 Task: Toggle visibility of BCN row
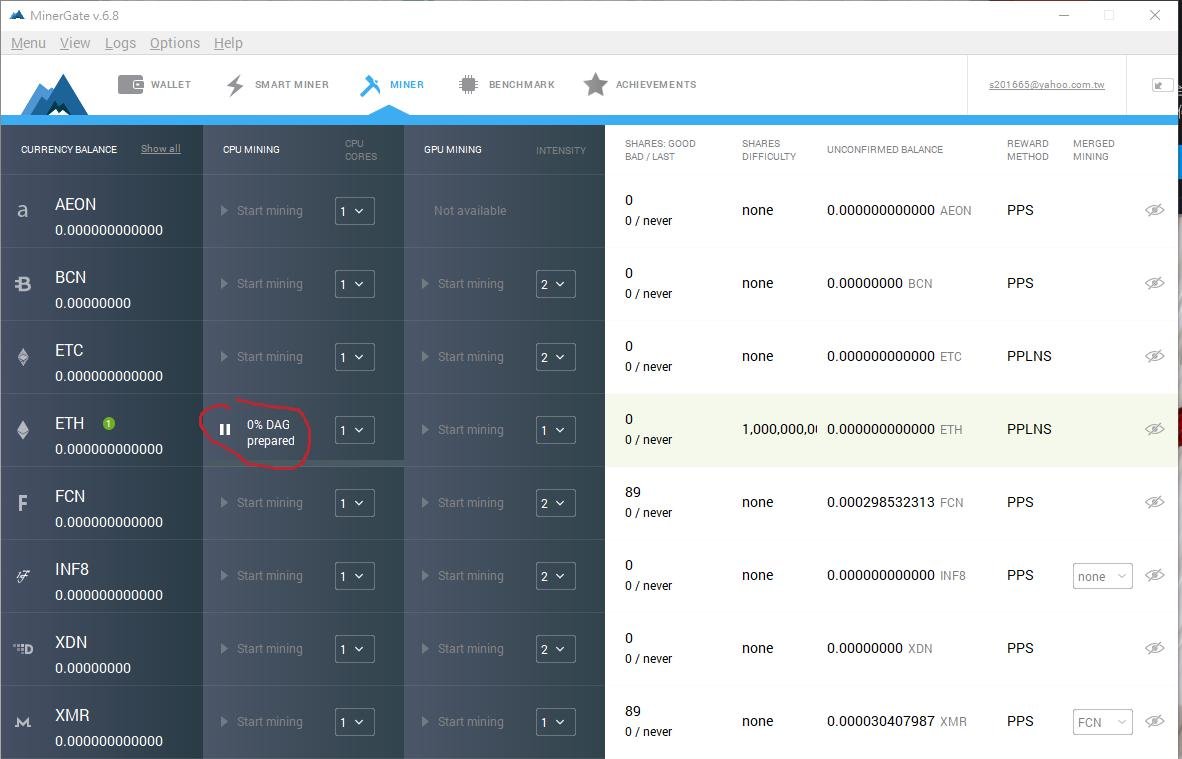click(x=1154, y=283)
